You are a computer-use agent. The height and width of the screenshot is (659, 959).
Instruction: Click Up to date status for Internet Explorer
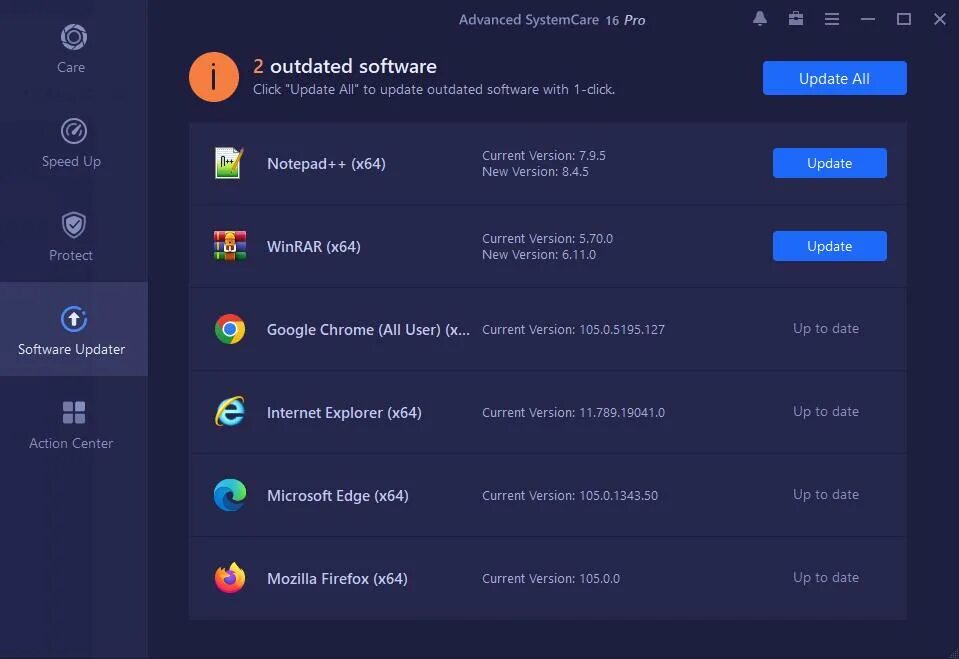826,412
